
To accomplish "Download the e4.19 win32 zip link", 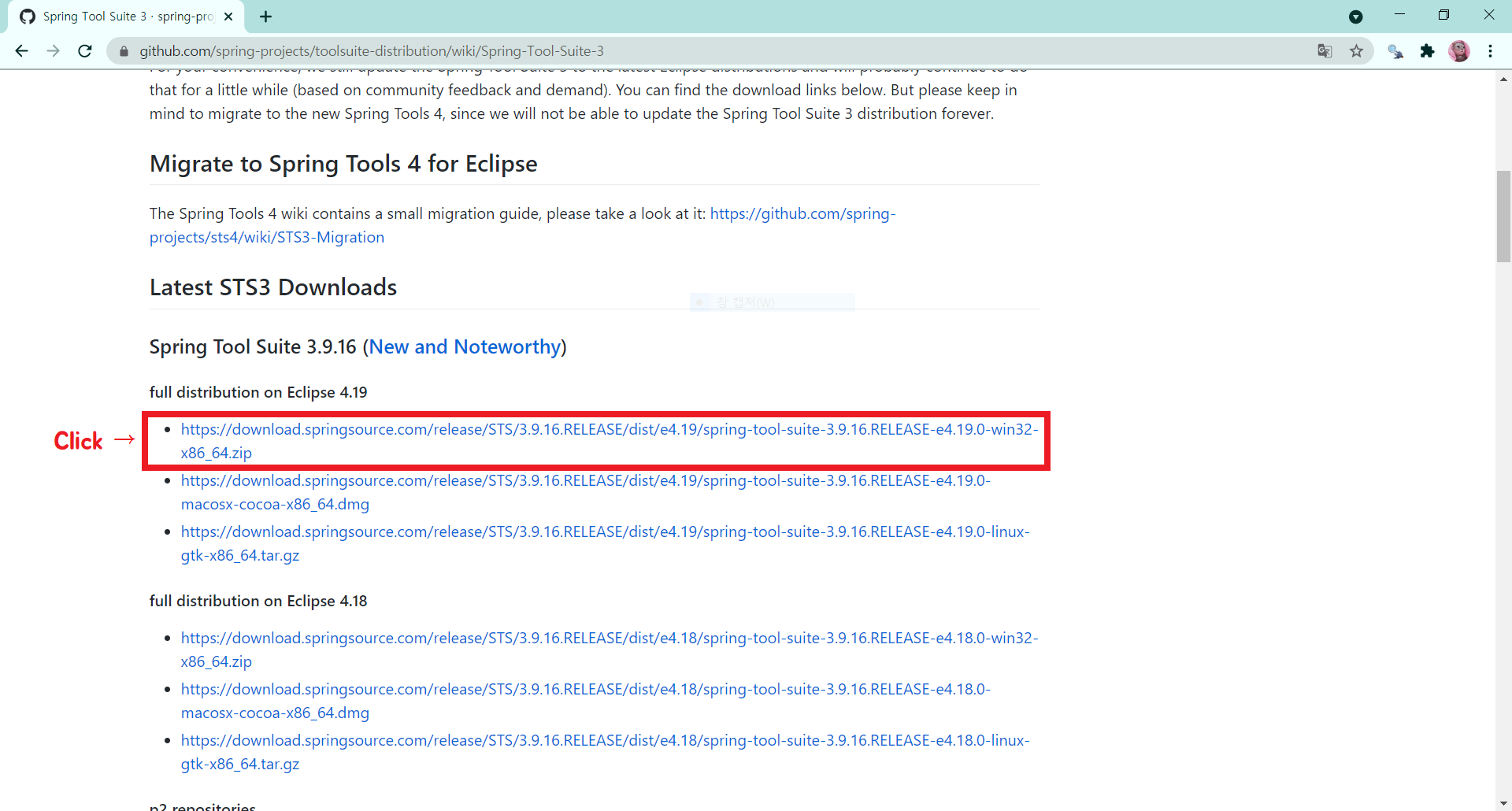I will click(x=610, y=441).
